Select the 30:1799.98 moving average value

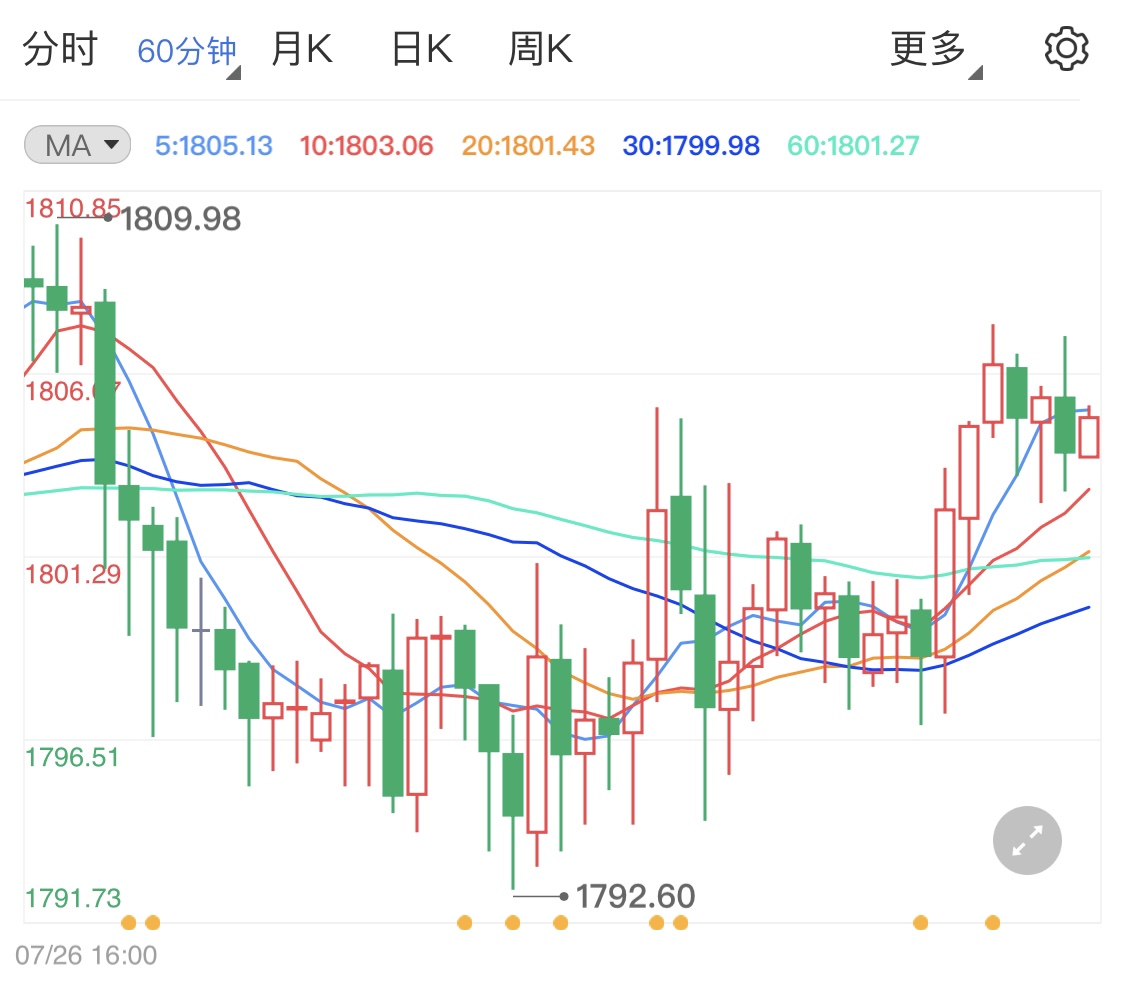691,146
